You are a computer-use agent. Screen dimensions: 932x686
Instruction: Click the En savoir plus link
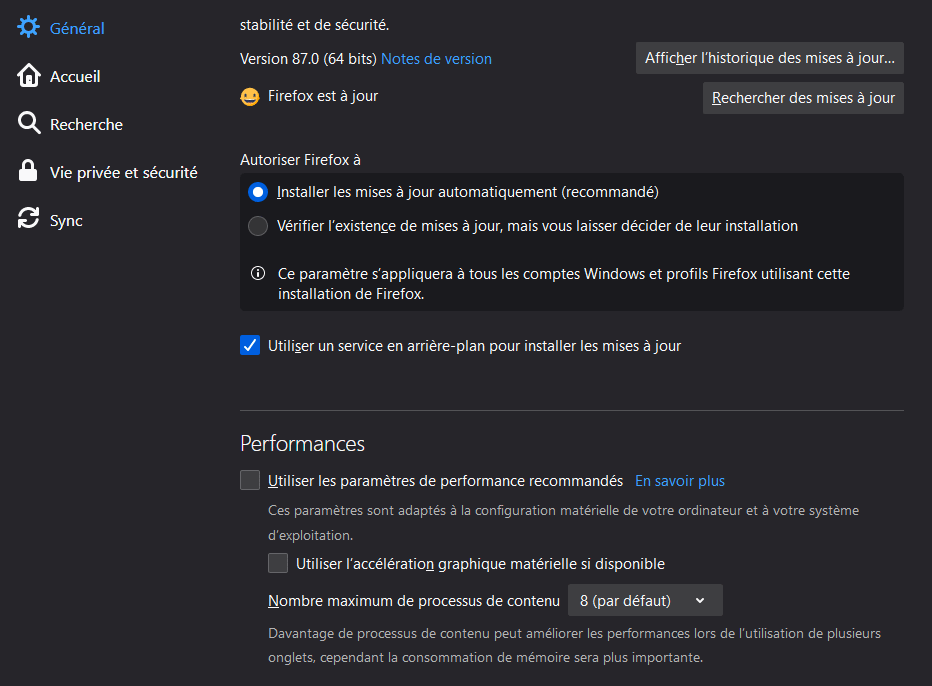point(680,481)
